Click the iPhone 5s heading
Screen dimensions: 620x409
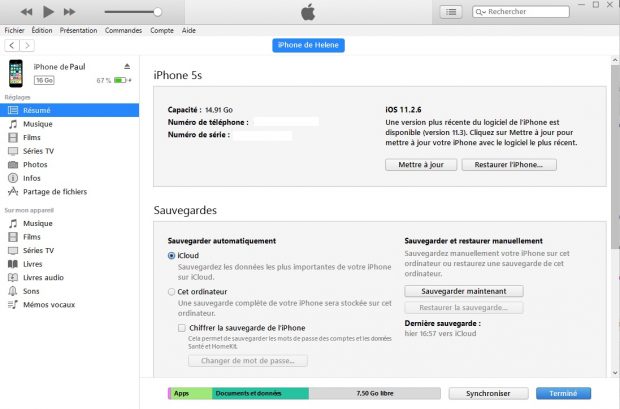[x=178, y=75]
